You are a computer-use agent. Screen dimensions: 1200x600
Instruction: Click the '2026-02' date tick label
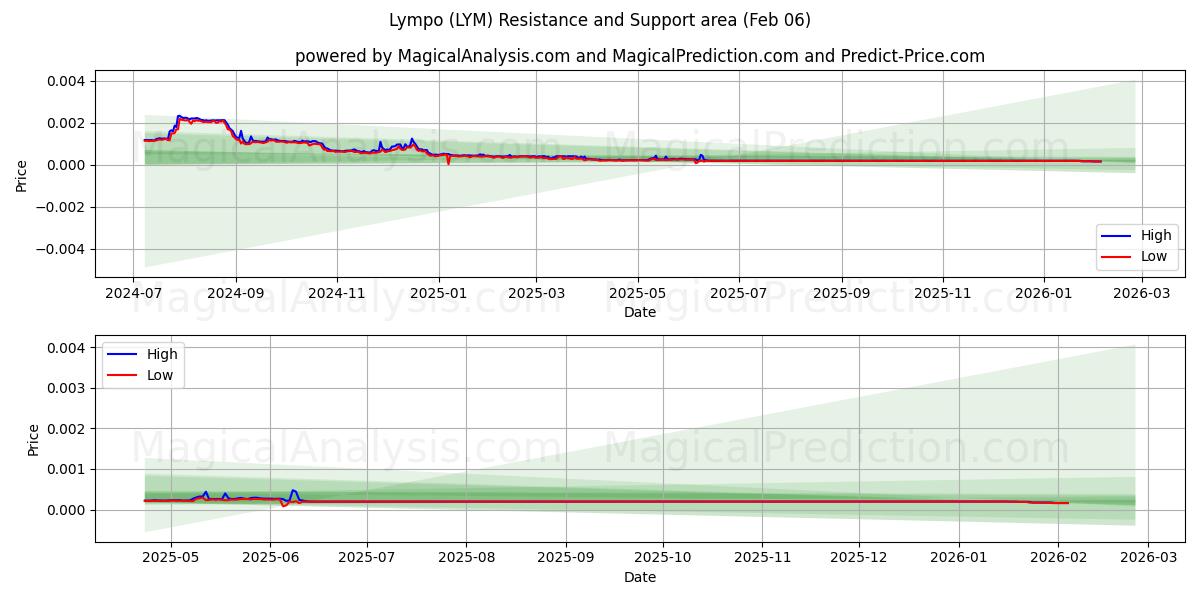tap(1058, 558)
